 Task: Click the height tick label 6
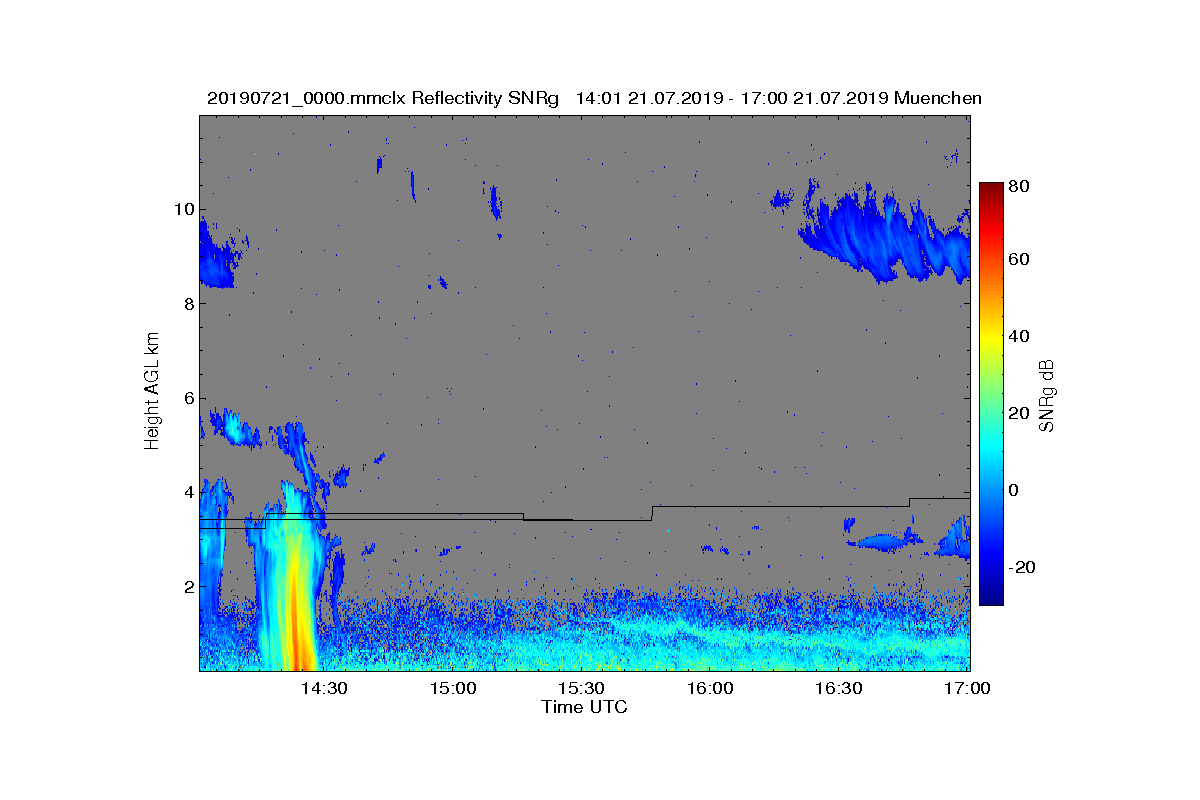click(187, 397)
